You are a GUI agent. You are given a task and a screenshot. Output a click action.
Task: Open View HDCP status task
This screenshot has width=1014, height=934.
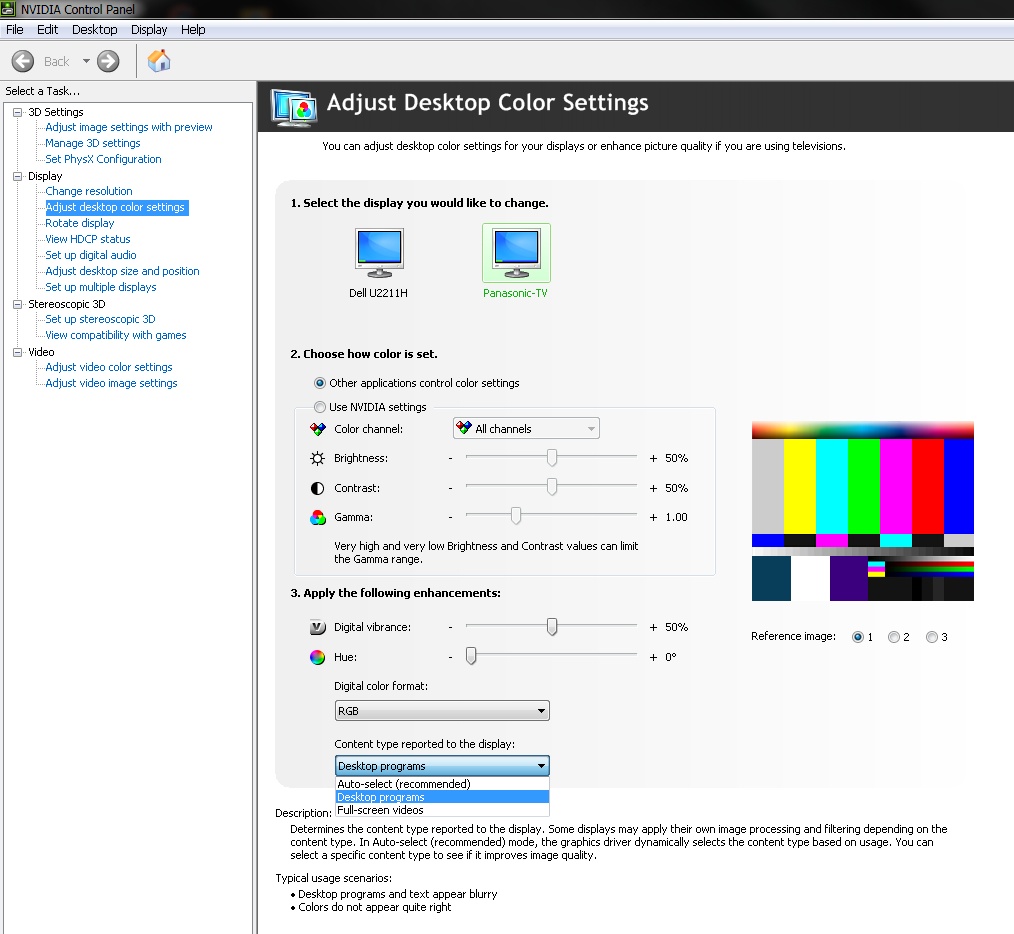point(87,239)
